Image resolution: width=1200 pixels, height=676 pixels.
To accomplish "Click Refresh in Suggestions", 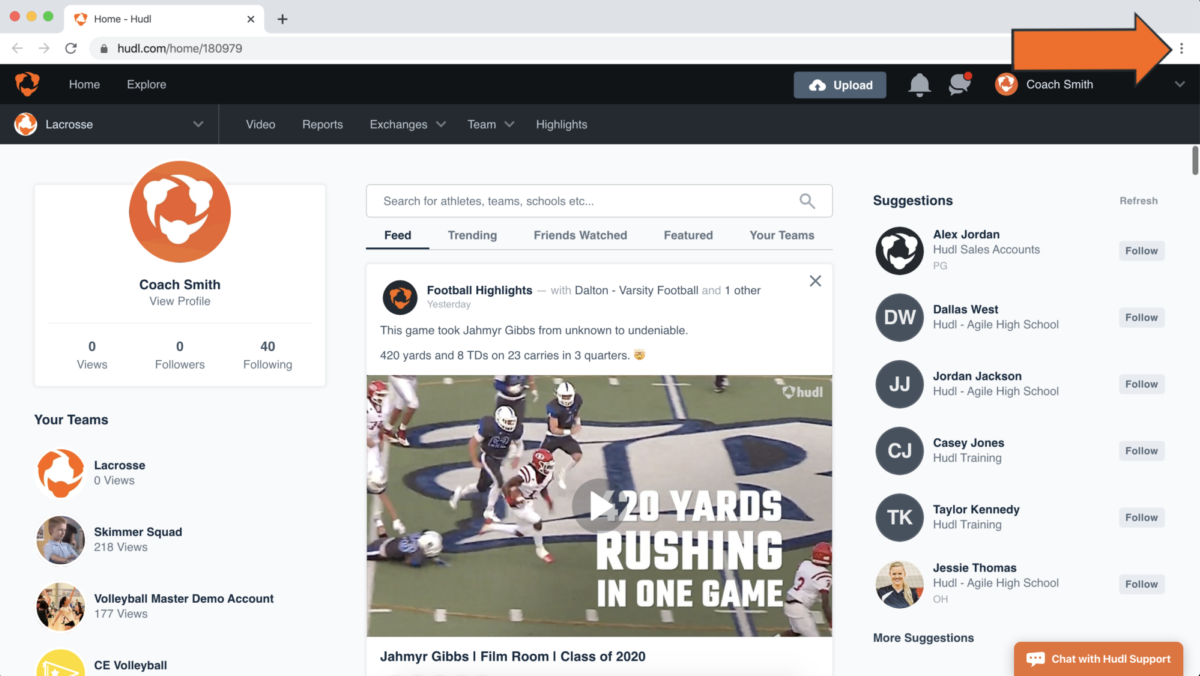I will point(1138,201).
